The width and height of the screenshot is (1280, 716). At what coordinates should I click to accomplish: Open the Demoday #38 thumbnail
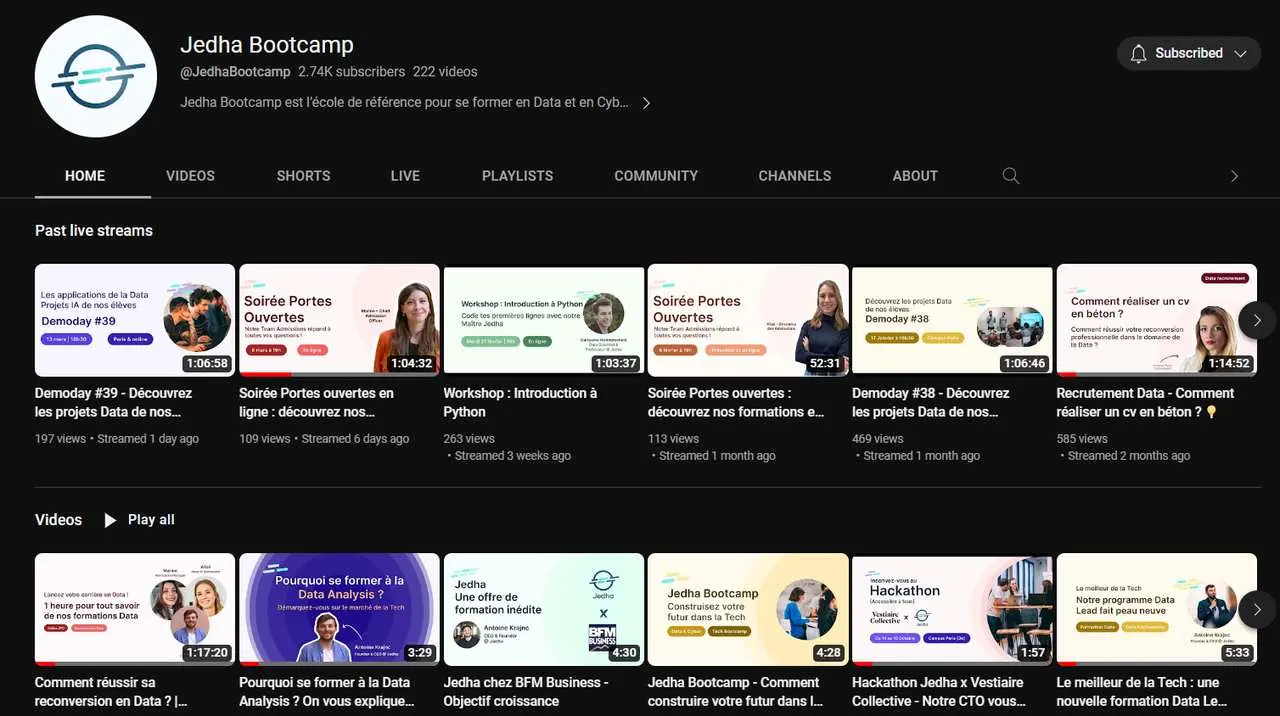[952, 320]
